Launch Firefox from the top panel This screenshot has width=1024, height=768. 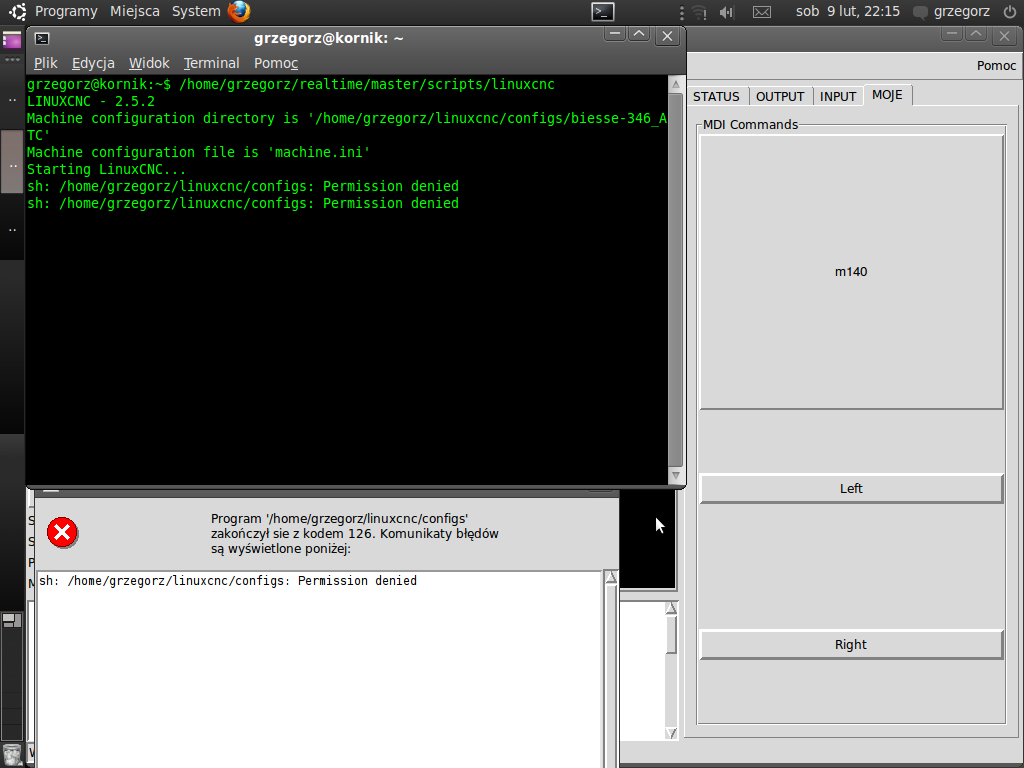[x=239, y=11]
